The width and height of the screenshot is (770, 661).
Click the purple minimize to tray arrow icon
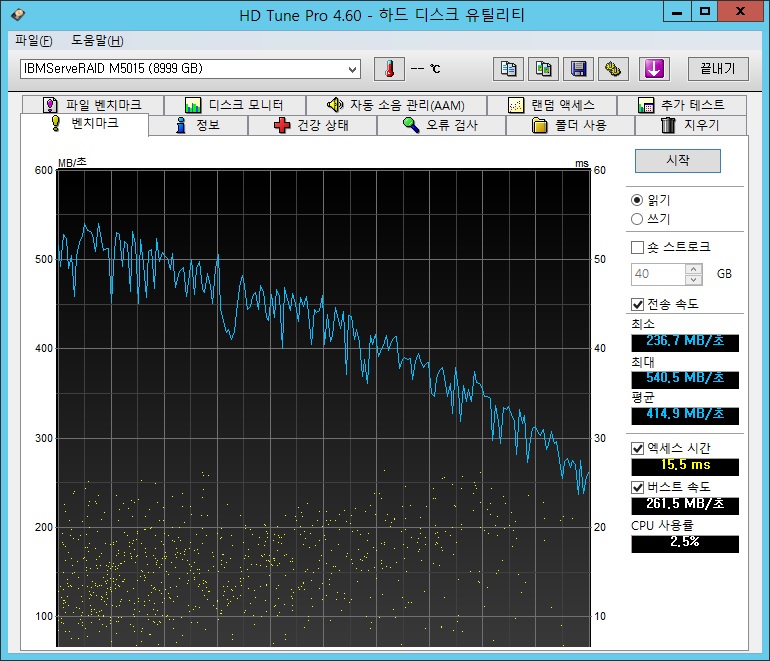[x=654, y=69]
